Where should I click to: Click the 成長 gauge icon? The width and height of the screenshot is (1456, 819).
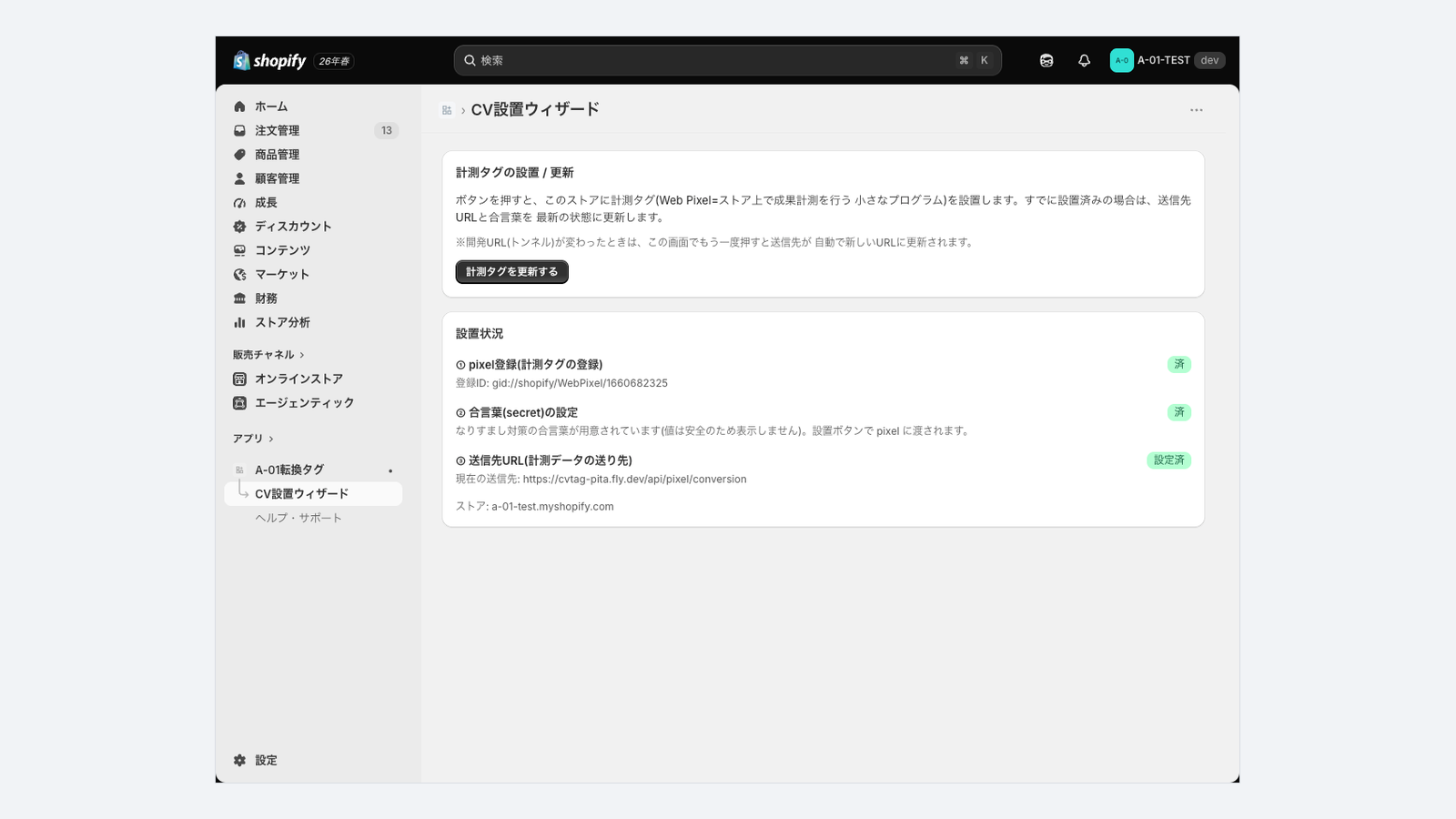tap(239, 203)
